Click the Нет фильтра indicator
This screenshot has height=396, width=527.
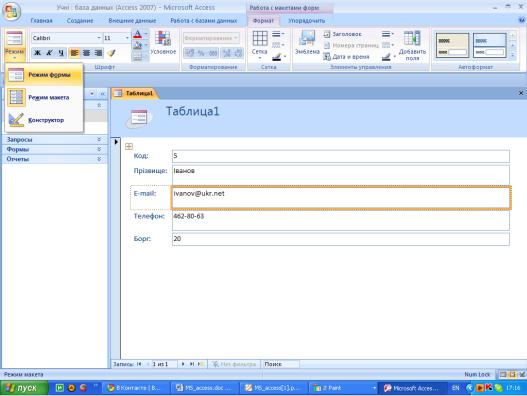(x=234, y=364)
